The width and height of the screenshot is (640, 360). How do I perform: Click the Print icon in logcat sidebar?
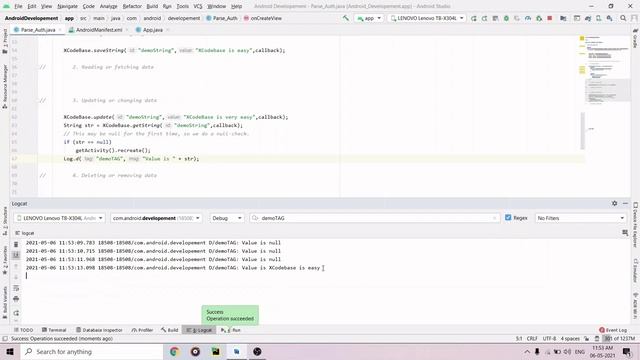[16, 299]
